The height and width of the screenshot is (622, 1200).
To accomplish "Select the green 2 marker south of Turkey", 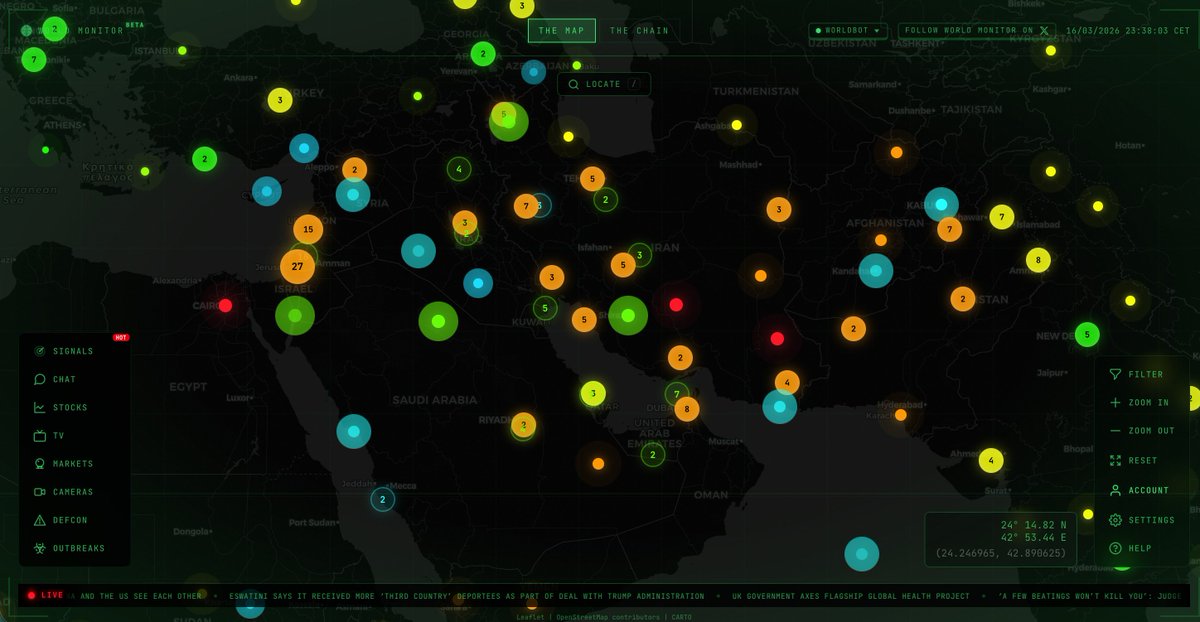I will tap(204, 159).
